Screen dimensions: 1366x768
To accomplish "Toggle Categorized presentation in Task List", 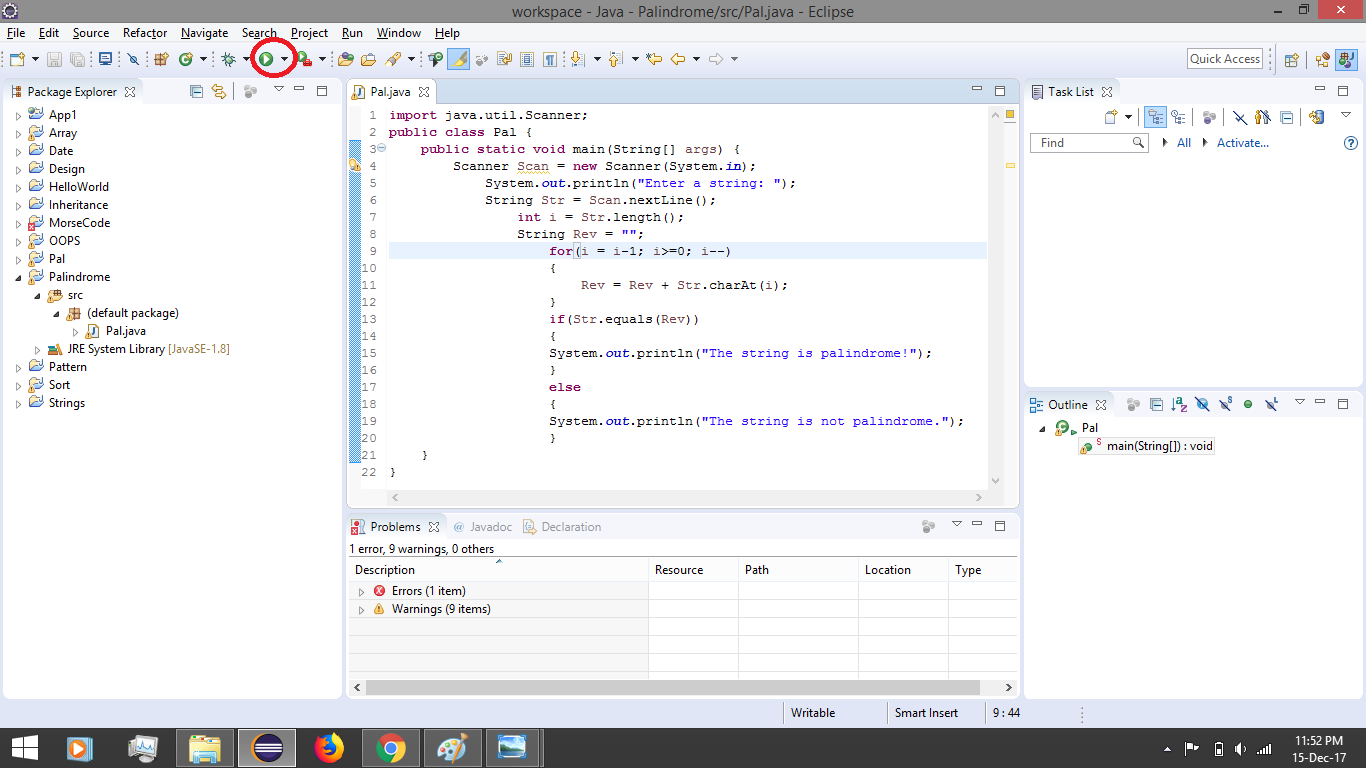I will 1155,117.
